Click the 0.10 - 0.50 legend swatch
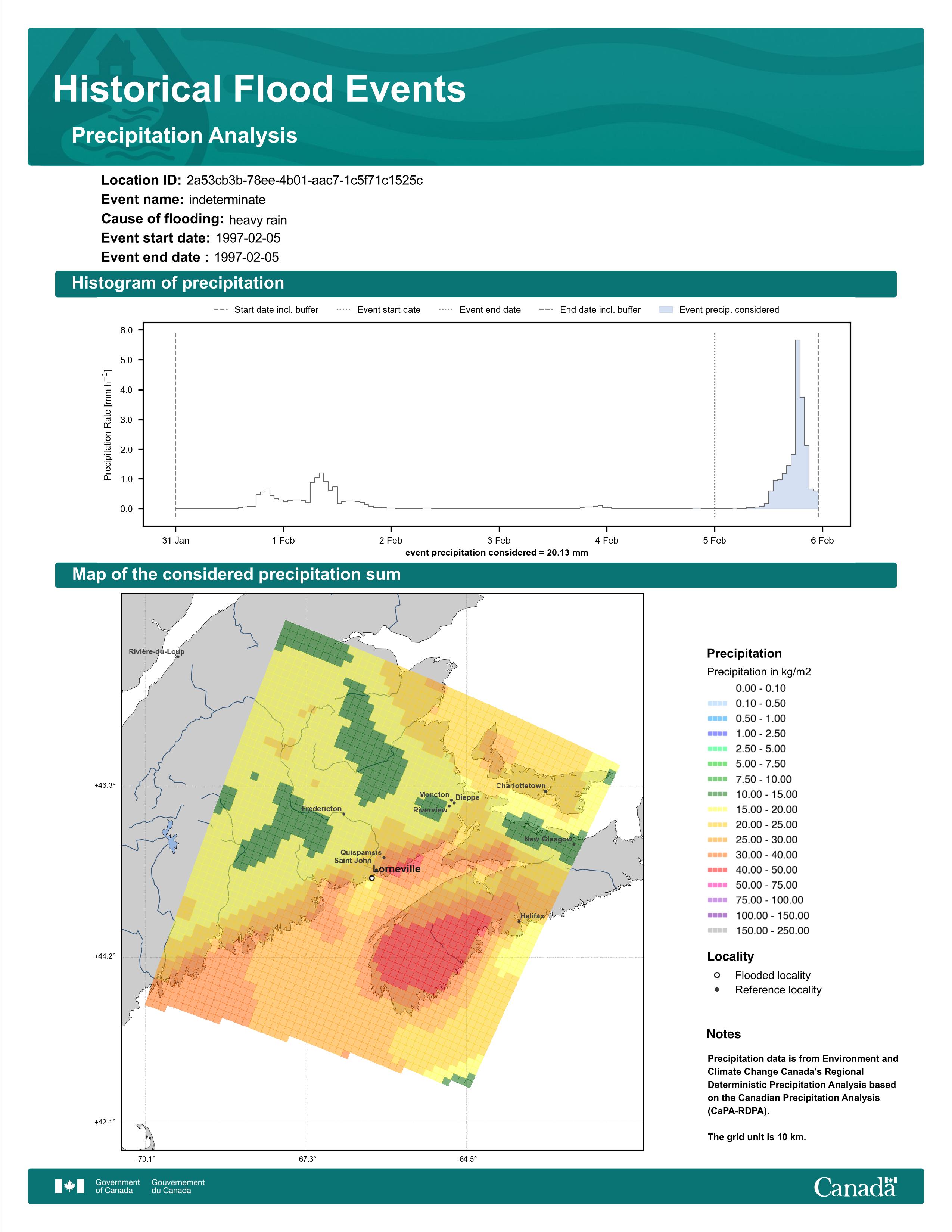The height and width of the screenshot is (1232, 952). (718, 703)
